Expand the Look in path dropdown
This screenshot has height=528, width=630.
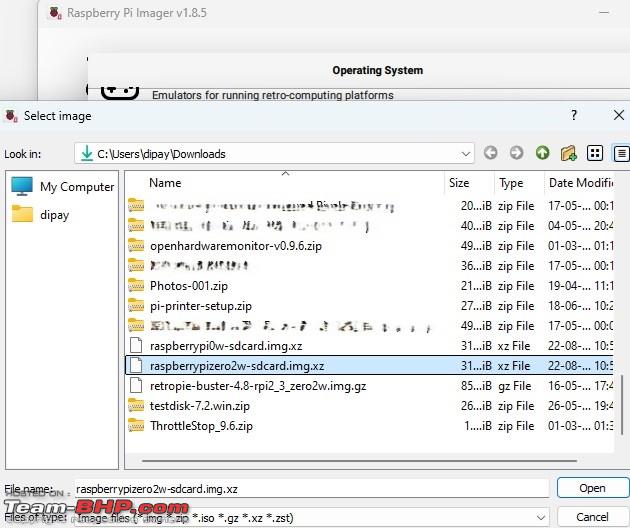pos(466,154)
